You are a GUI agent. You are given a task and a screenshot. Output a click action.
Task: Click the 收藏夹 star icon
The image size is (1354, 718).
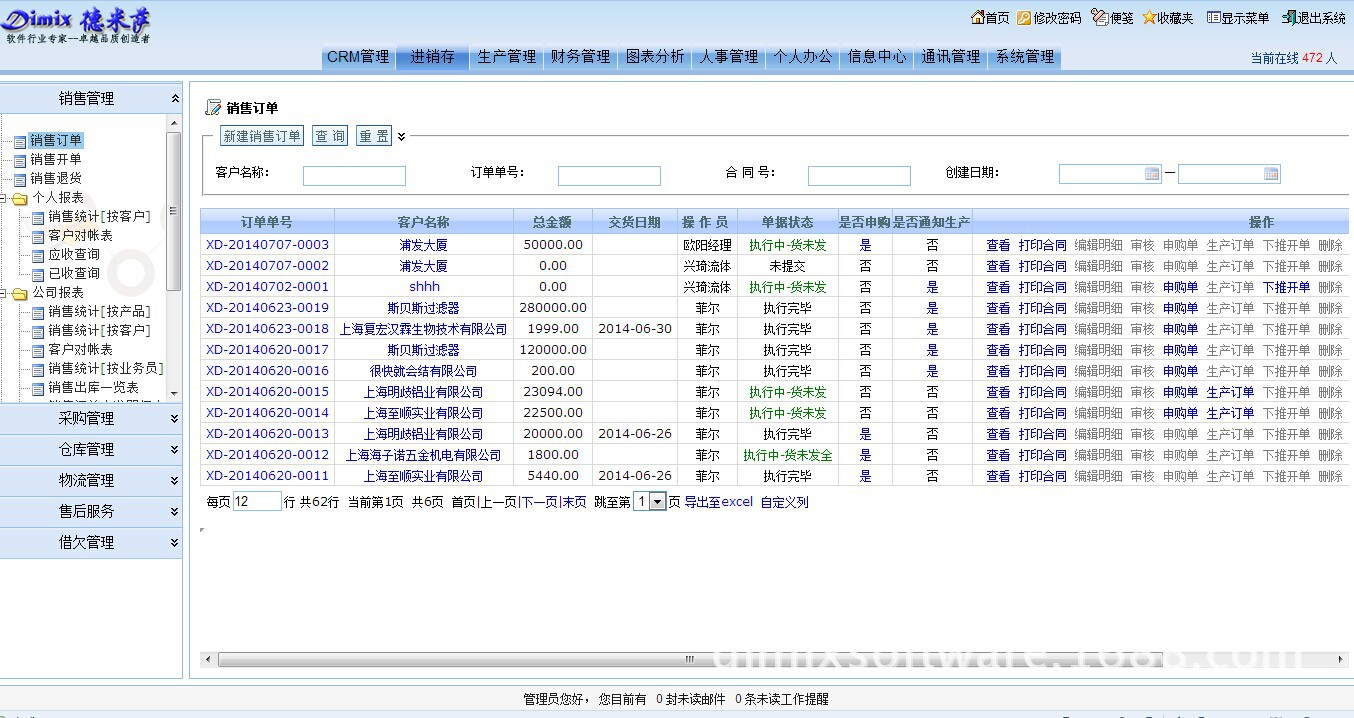click(x=1149, y=18)
